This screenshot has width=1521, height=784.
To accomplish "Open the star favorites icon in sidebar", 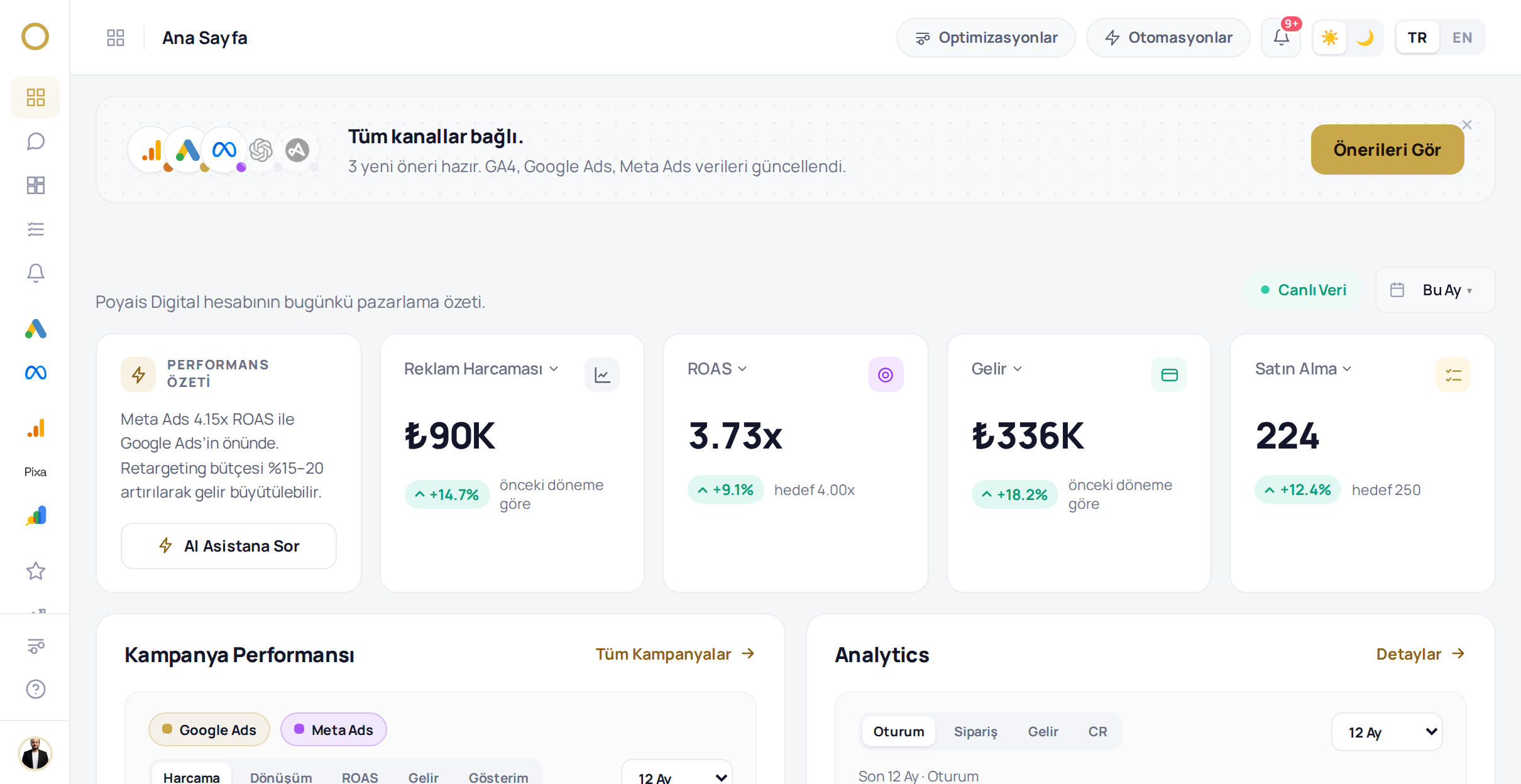I will [x=36, y=570].
